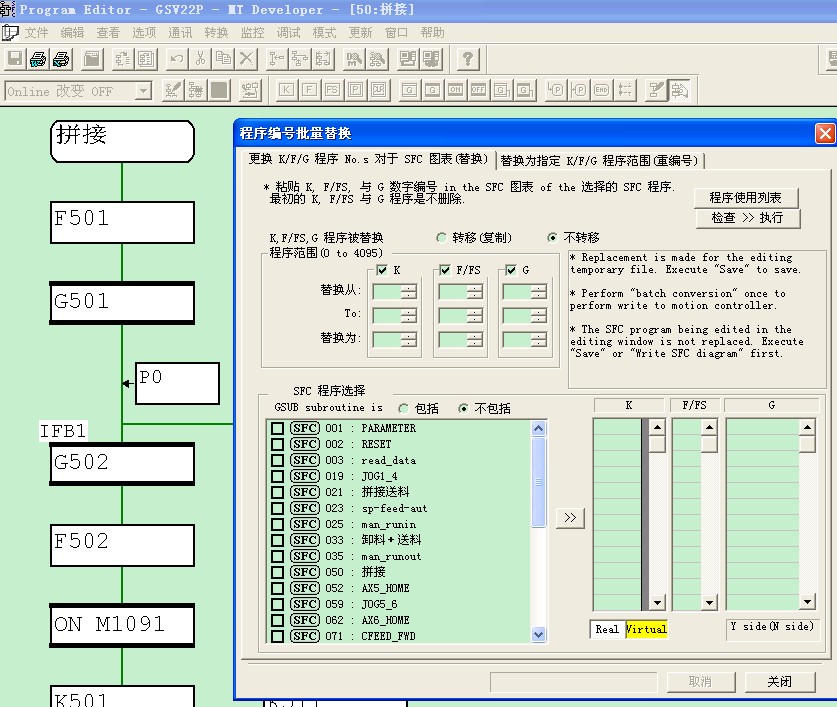The image size is (837, 707).
Task: Click the K motion step toolbar icon
Action: [x=287, y=91]
